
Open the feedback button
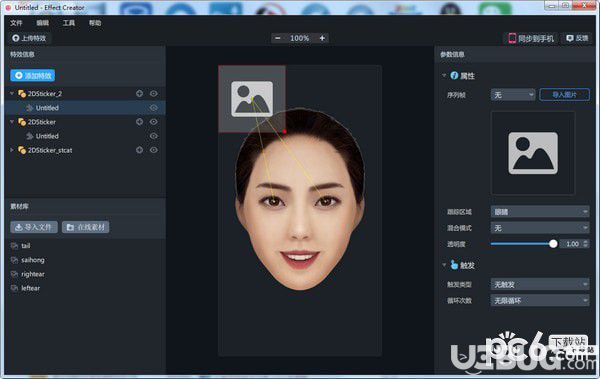tap(577, 38)
